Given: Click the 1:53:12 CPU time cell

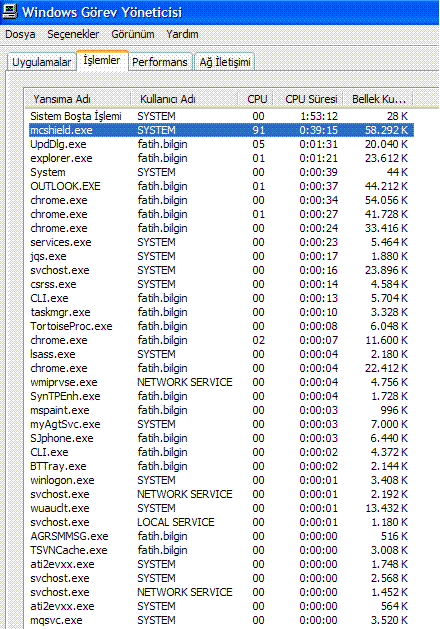Looking at the screenshot, I should coord(318,116).
